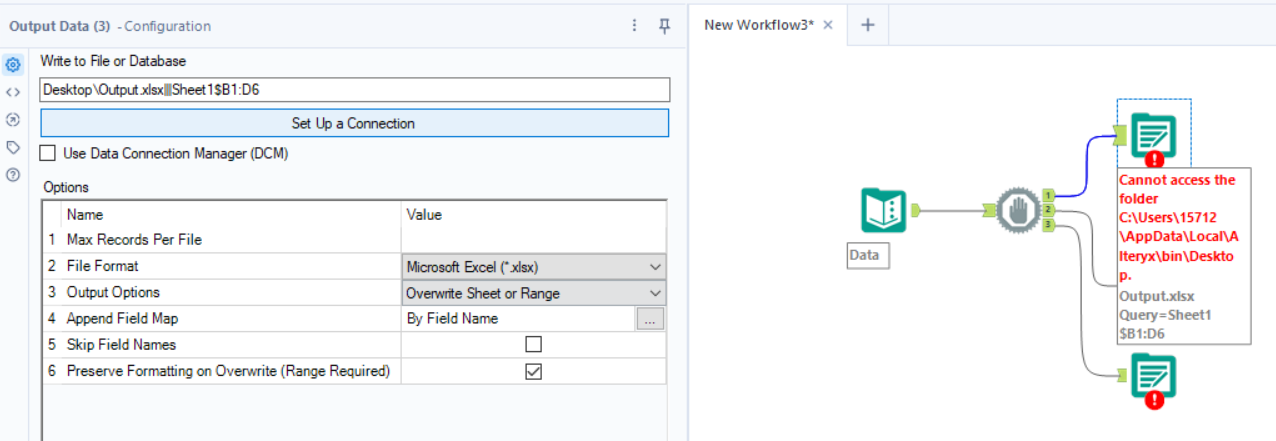Select the Input Data tool on canvas

(883, 211)
